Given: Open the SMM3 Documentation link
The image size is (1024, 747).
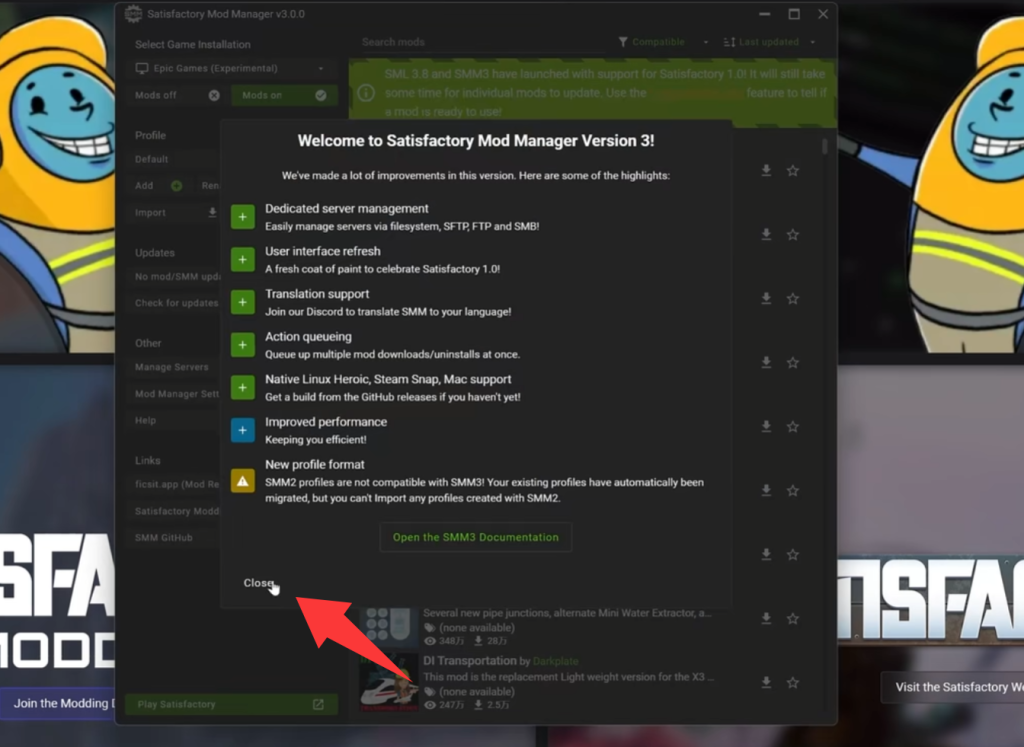Looking at the screenshot, I should pos(475,537).
